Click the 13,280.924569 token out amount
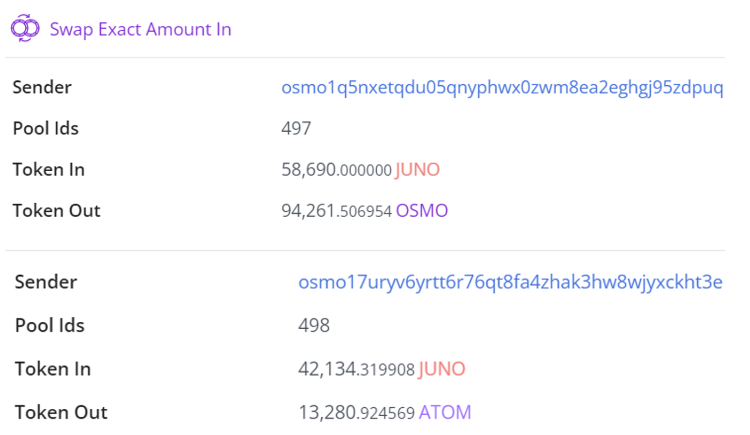 (x=356, y=412)
